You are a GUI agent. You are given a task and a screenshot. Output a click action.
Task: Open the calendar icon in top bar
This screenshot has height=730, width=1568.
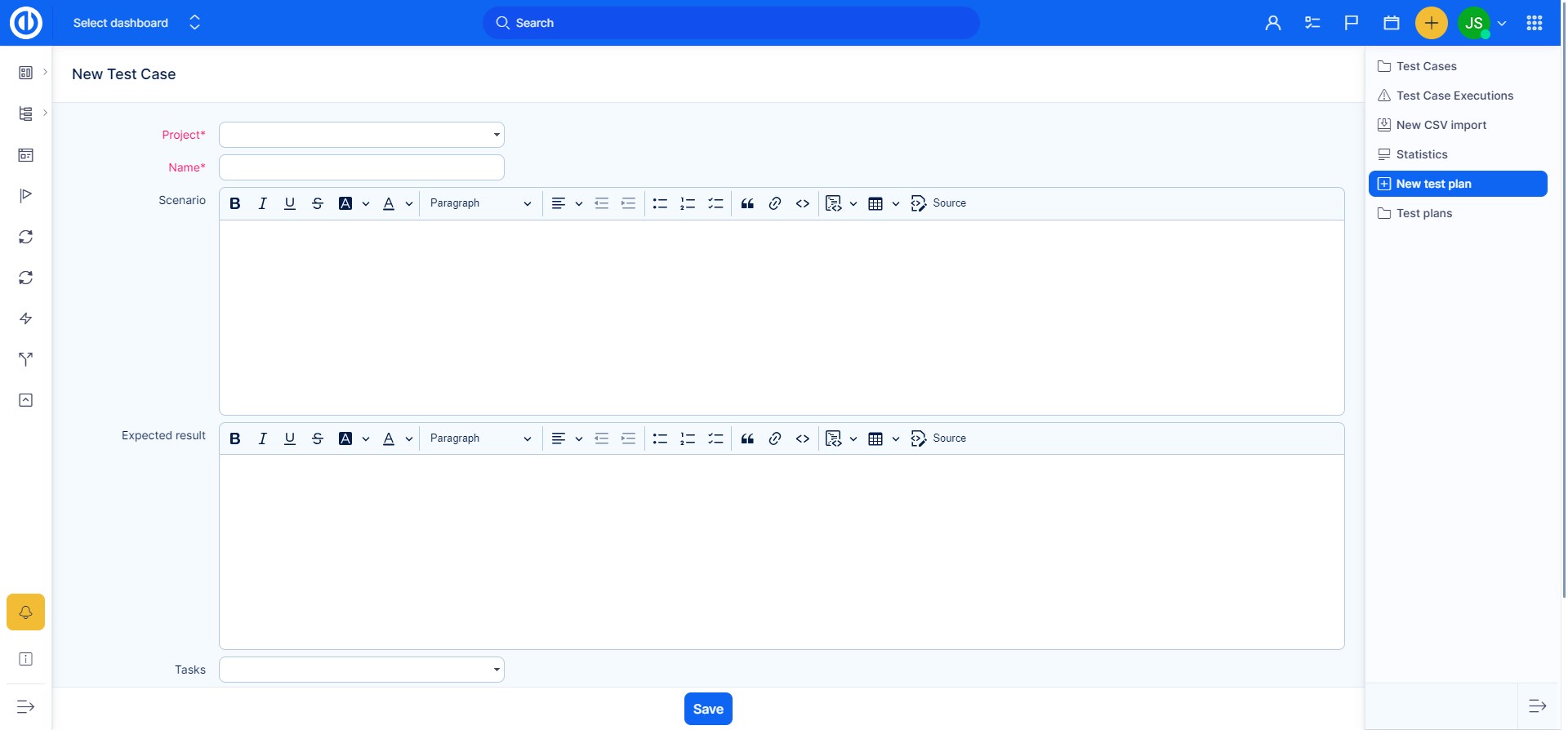[x=1392, y=23]
